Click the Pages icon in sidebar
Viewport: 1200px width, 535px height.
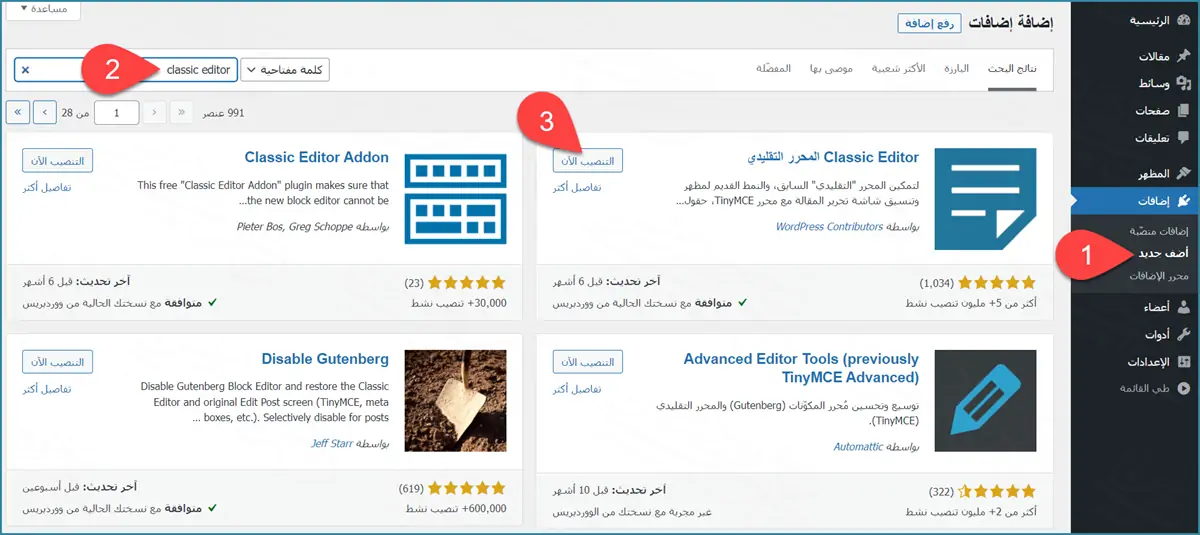point(1184,111)
